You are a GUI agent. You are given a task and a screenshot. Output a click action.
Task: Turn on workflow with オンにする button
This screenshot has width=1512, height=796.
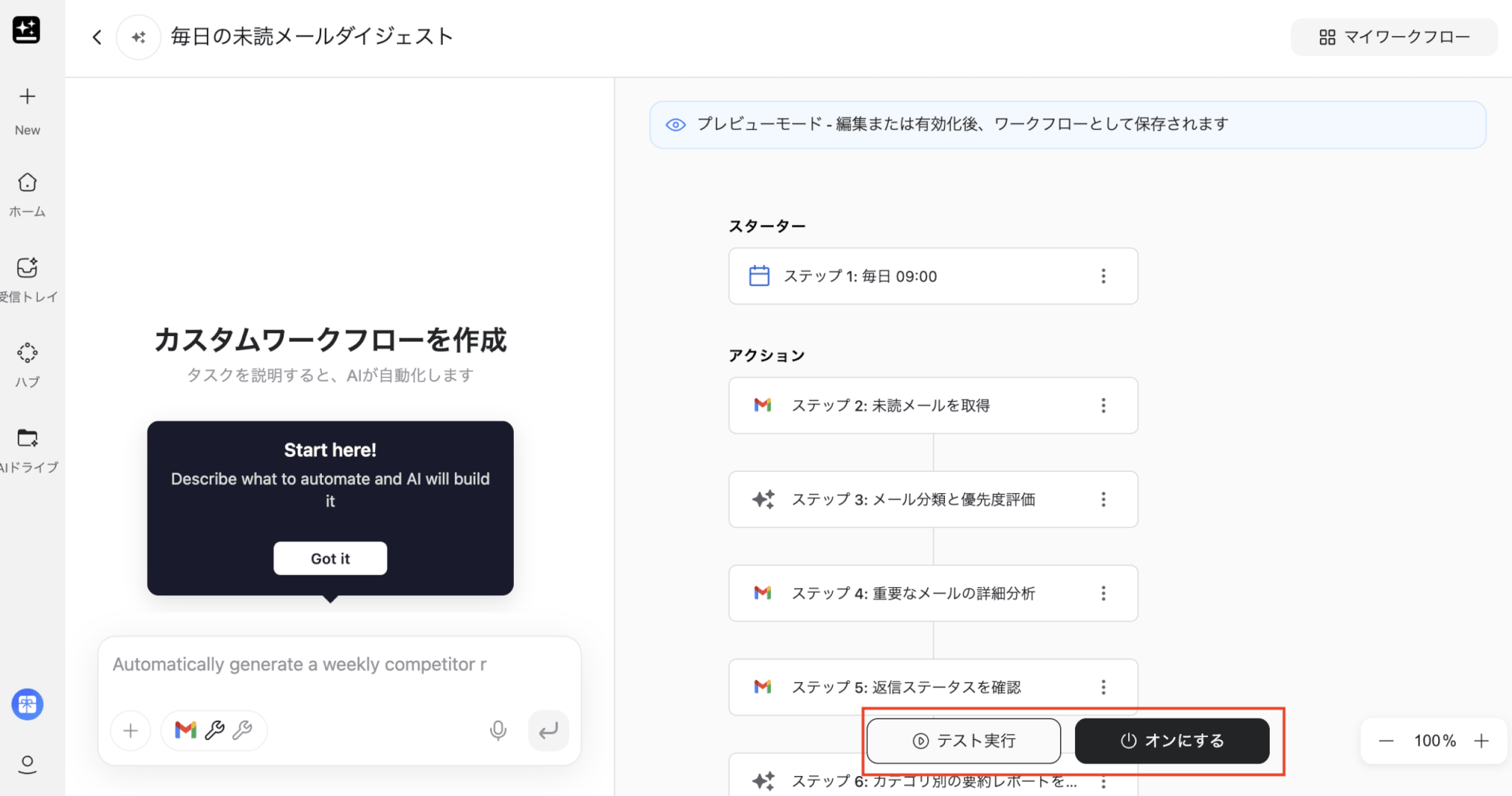(1172, 741)
